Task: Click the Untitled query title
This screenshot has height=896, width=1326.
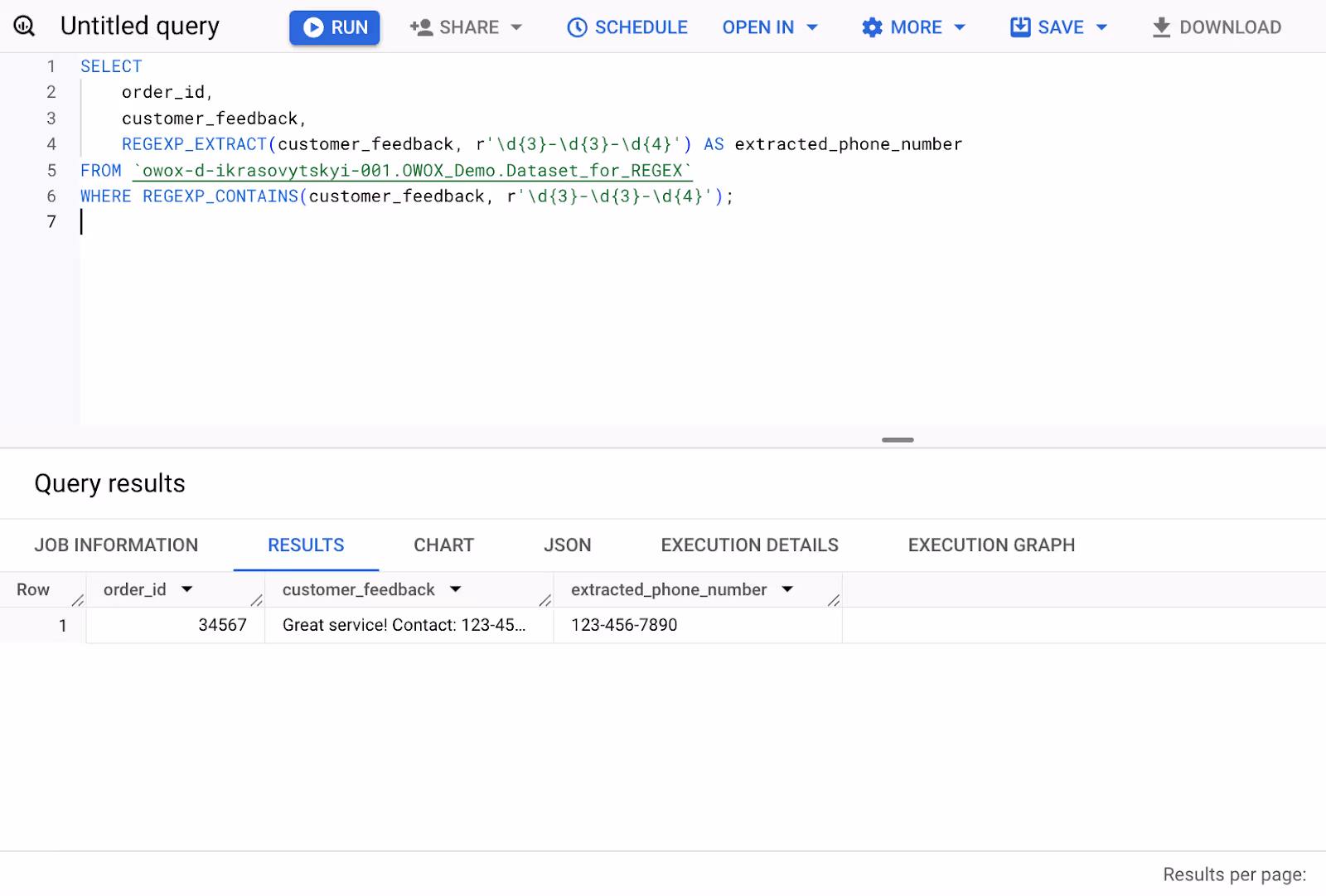Action: click(x=140, y=27)
